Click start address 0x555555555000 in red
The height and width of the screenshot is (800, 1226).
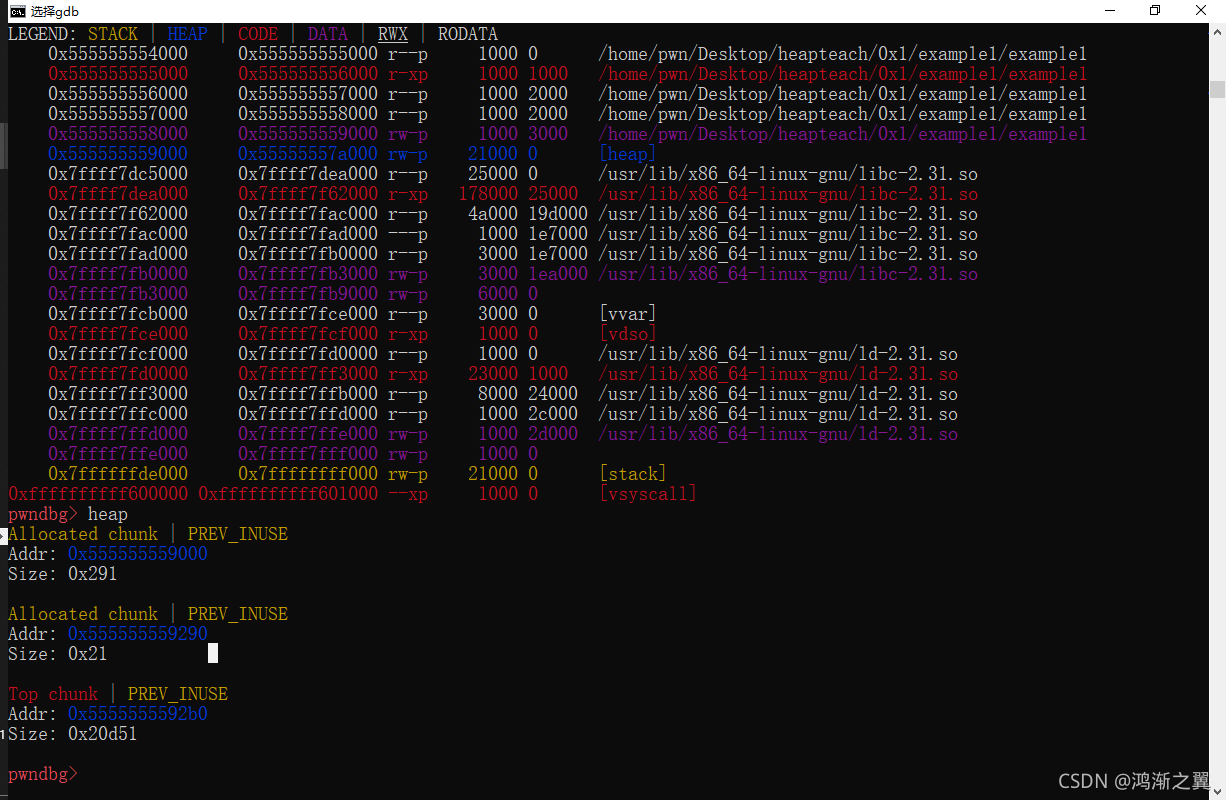(118, 74)
